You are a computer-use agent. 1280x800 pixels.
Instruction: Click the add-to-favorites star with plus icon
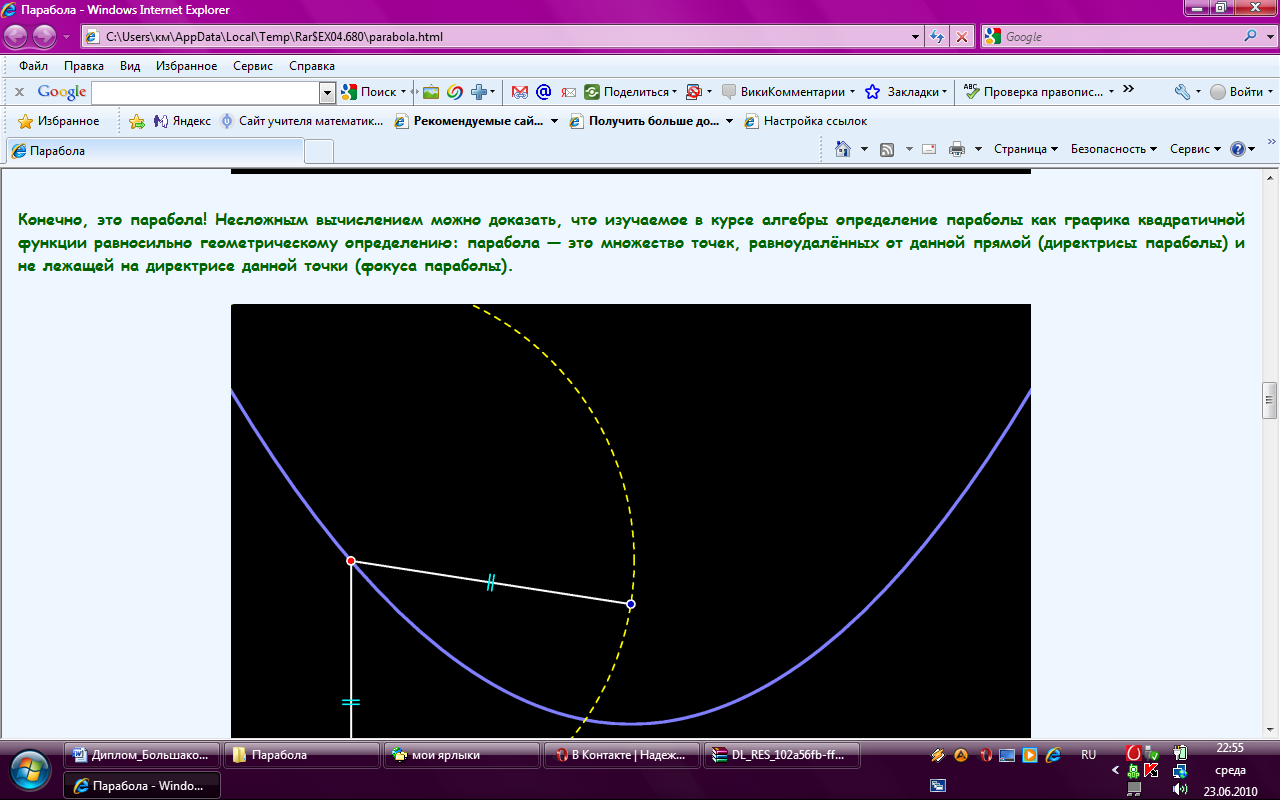tap(138, 121)
